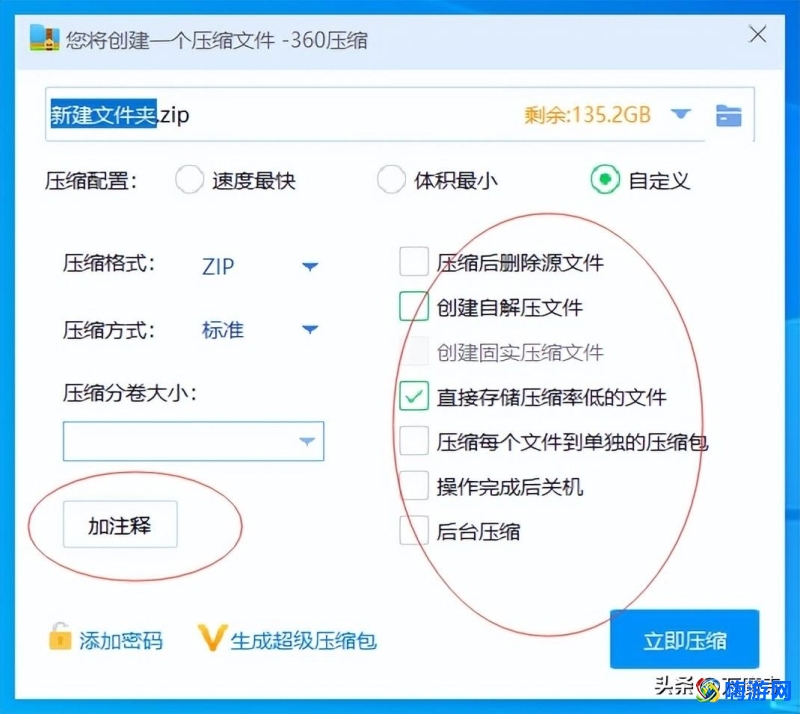The height and width of the screenshot is (714, 800).
Task: Select the 体积最小 radio option
Action: 391,180
